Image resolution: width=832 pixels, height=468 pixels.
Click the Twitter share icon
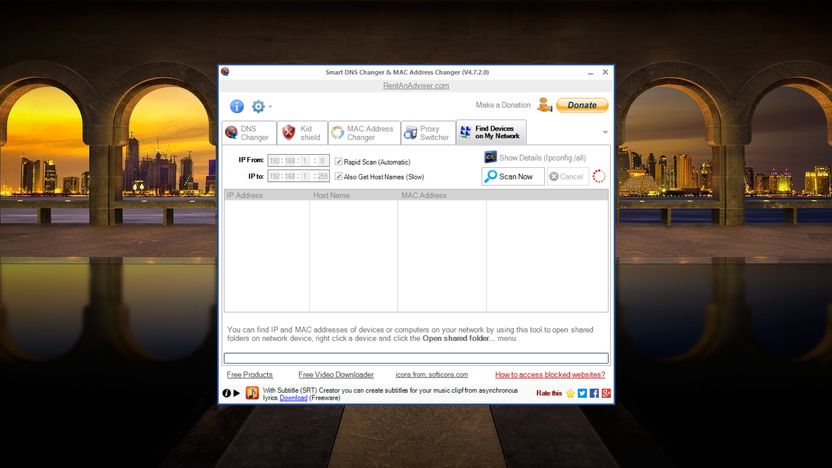pos(582,393)
